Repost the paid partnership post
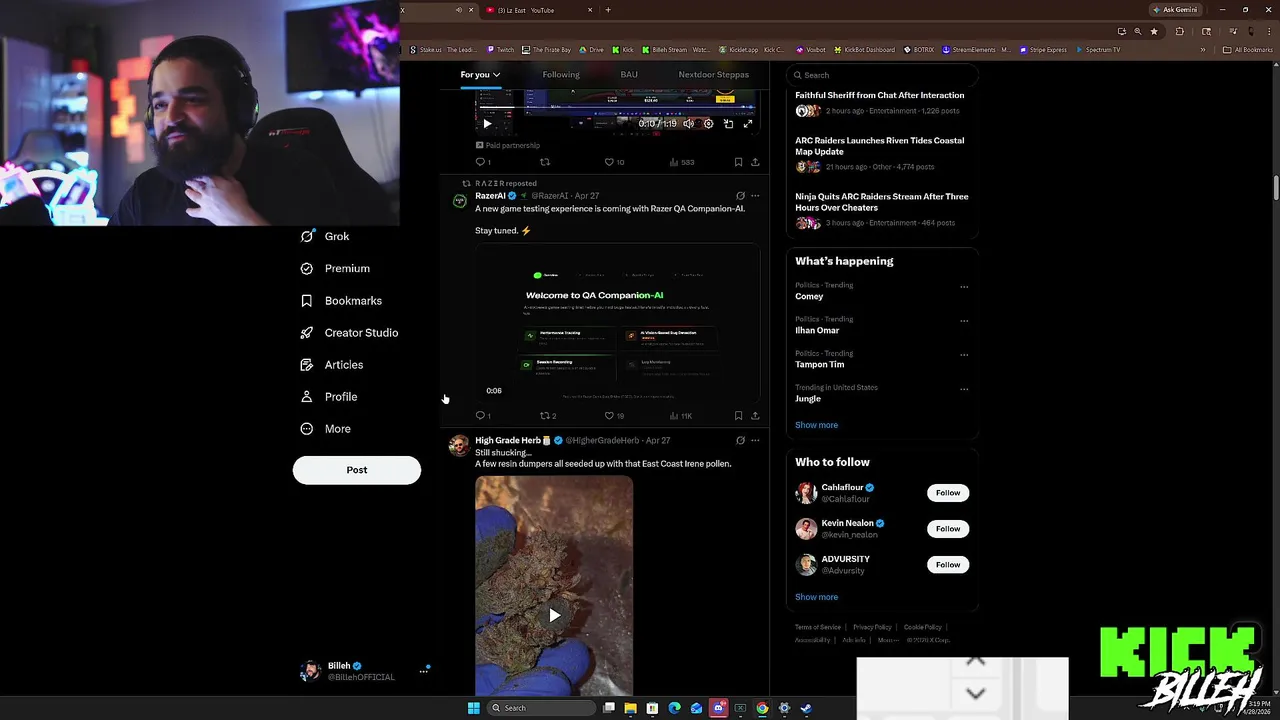The image size is (1280, 720). point(545,162)
